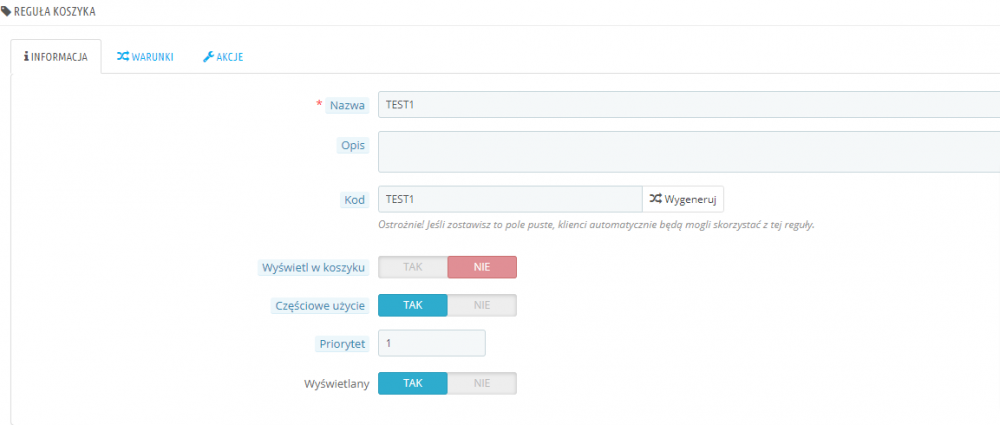Click the Kod input containing TEST1
1000x425 pixels.
pos(509,199)
